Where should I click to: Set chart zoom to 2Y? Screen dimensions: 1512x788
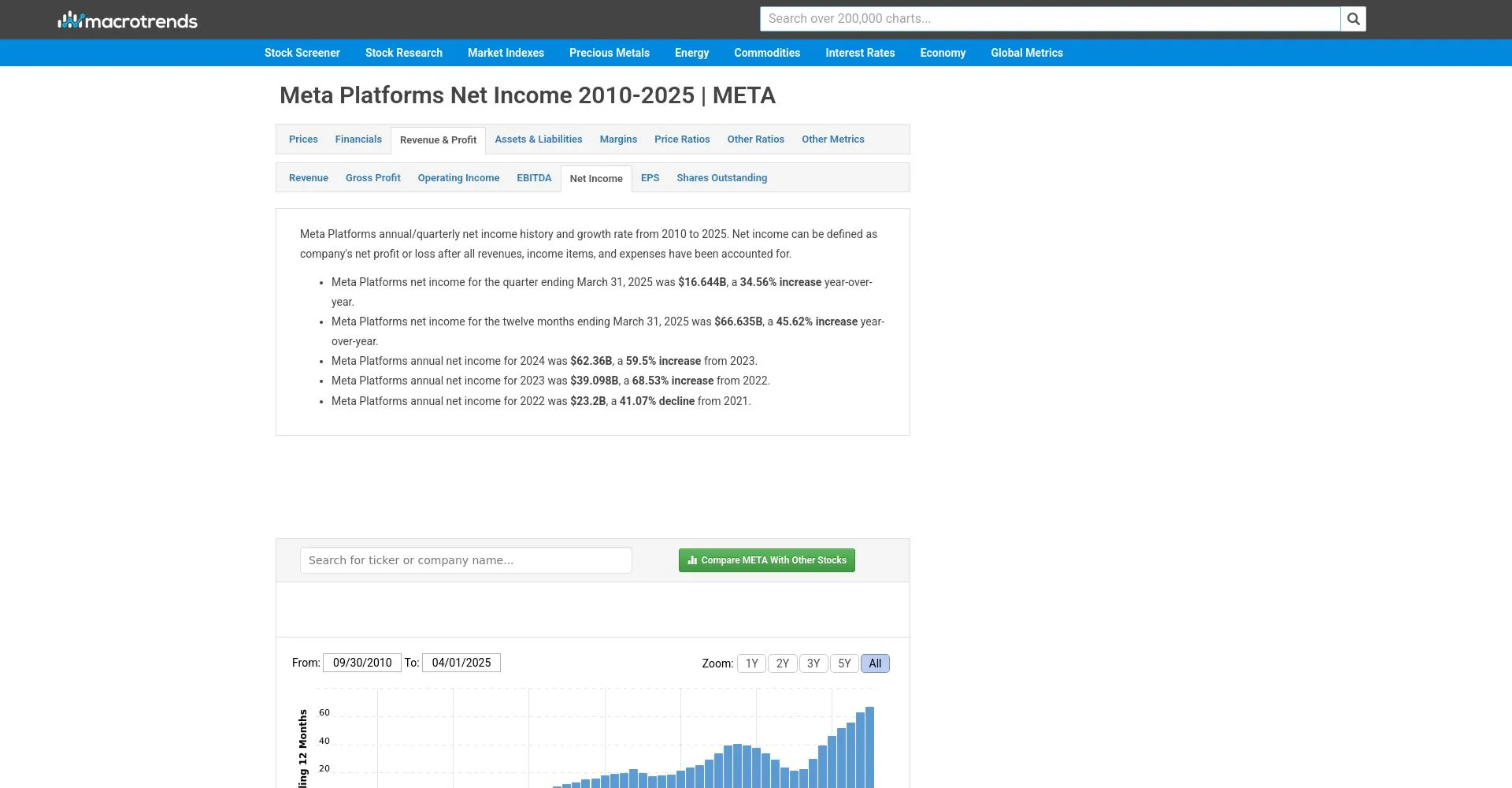point(782,663)
